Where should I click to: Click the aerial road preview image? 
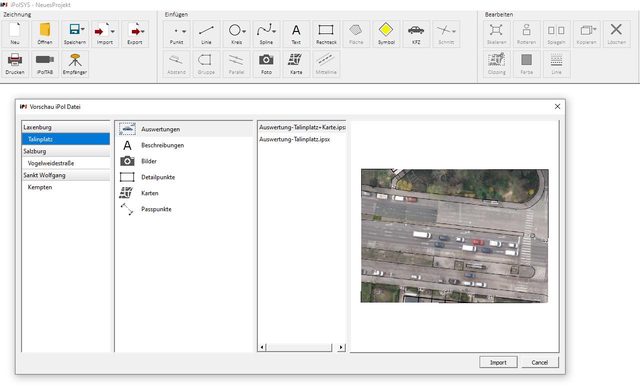[x=454, y=236]
